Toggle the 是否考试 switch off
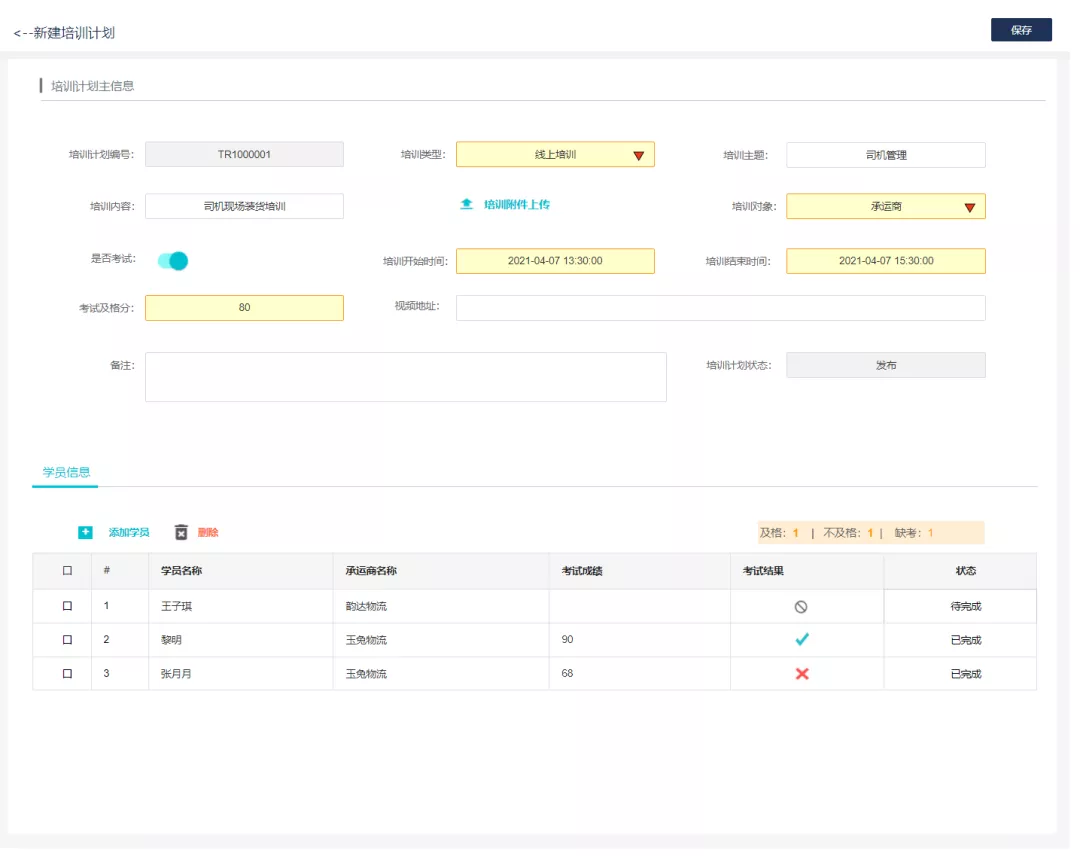The image size is (1080, 856). coord(173,261)
